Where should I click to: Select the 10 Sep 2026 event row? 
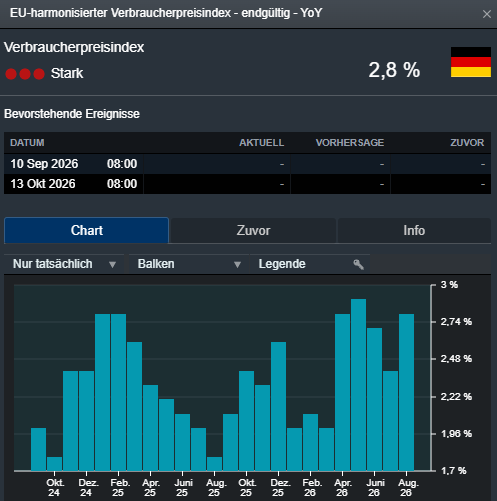click(247, 164)
